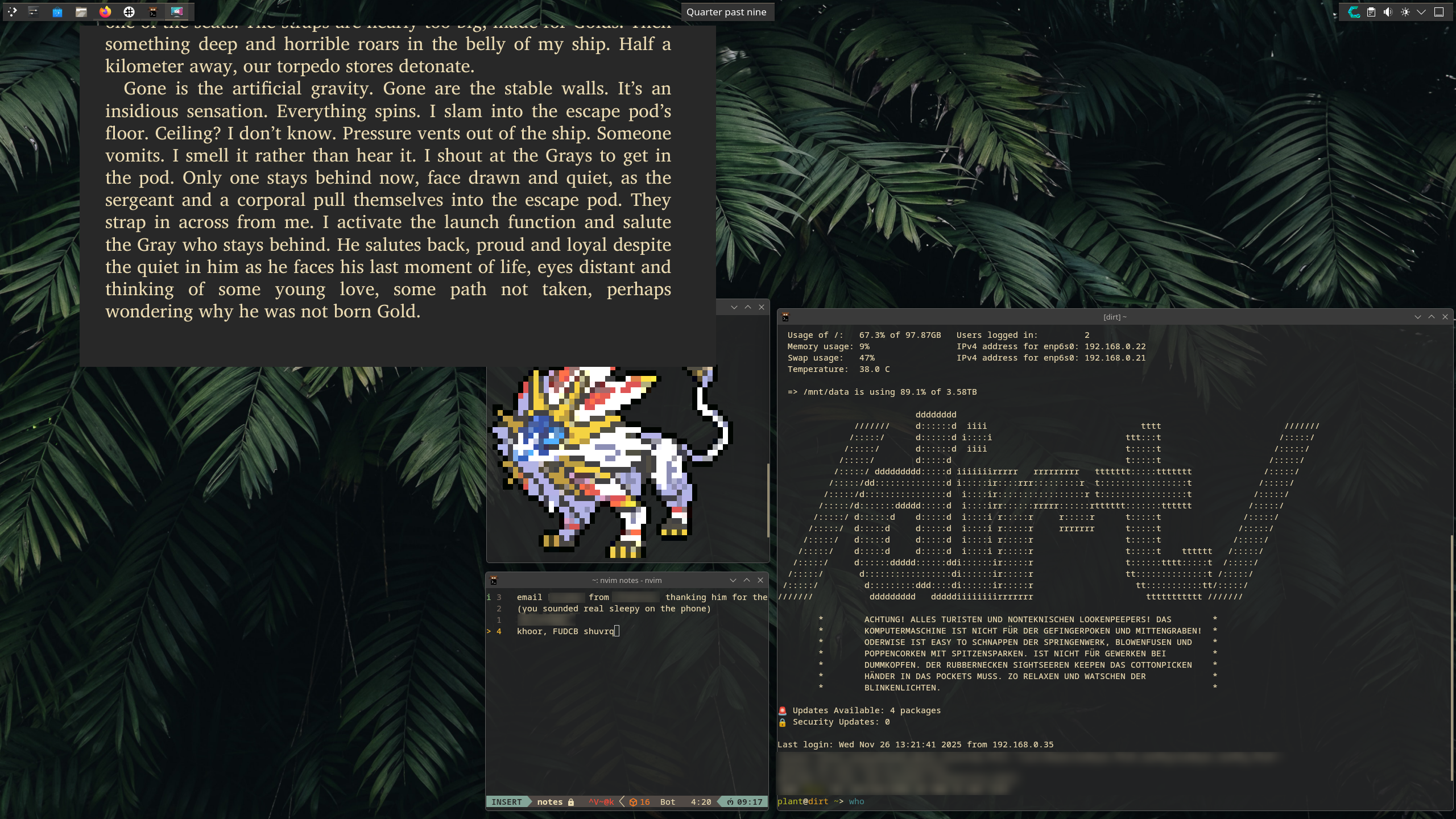Image resolution: width=1456 pixels, height=819 pixels.
Task: Open volume control in system tray
Action: 1388,12
